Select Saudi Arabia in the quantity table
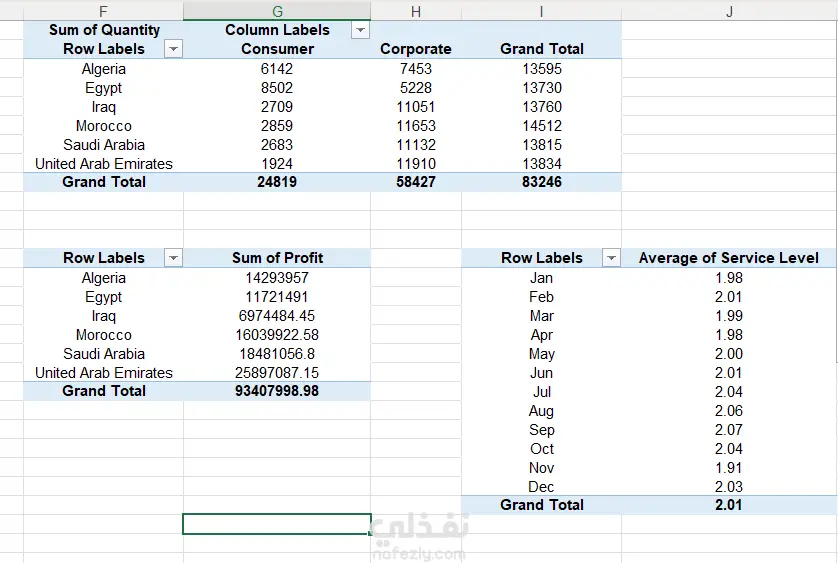This screenshot has width=838, height=563. click(104, 145)
